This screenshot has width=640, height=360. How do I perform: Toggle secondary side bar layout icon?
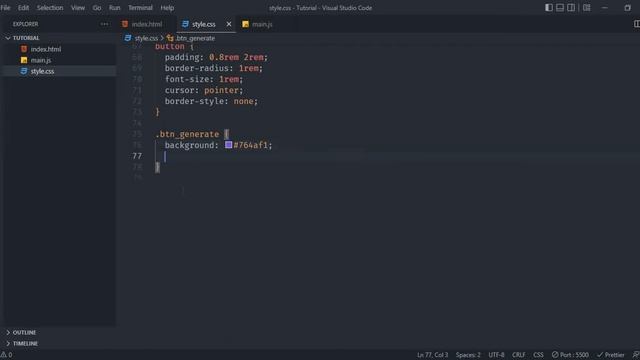click(571, 8)
